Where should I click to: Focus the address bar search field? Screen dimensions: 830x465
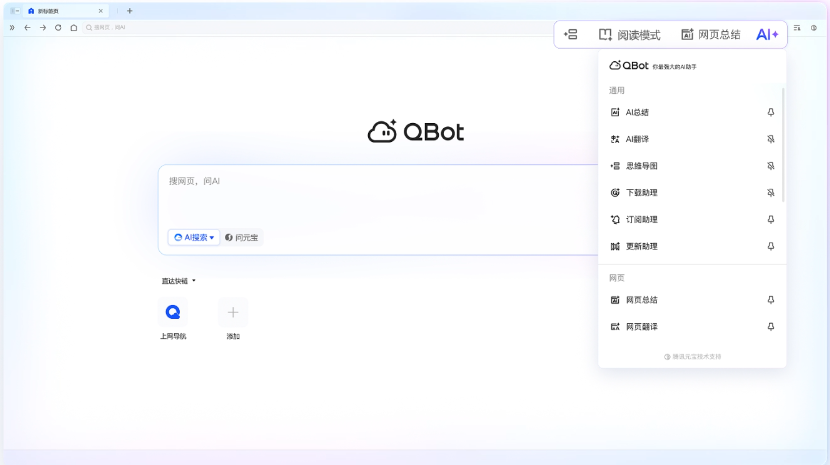(318, 28)
